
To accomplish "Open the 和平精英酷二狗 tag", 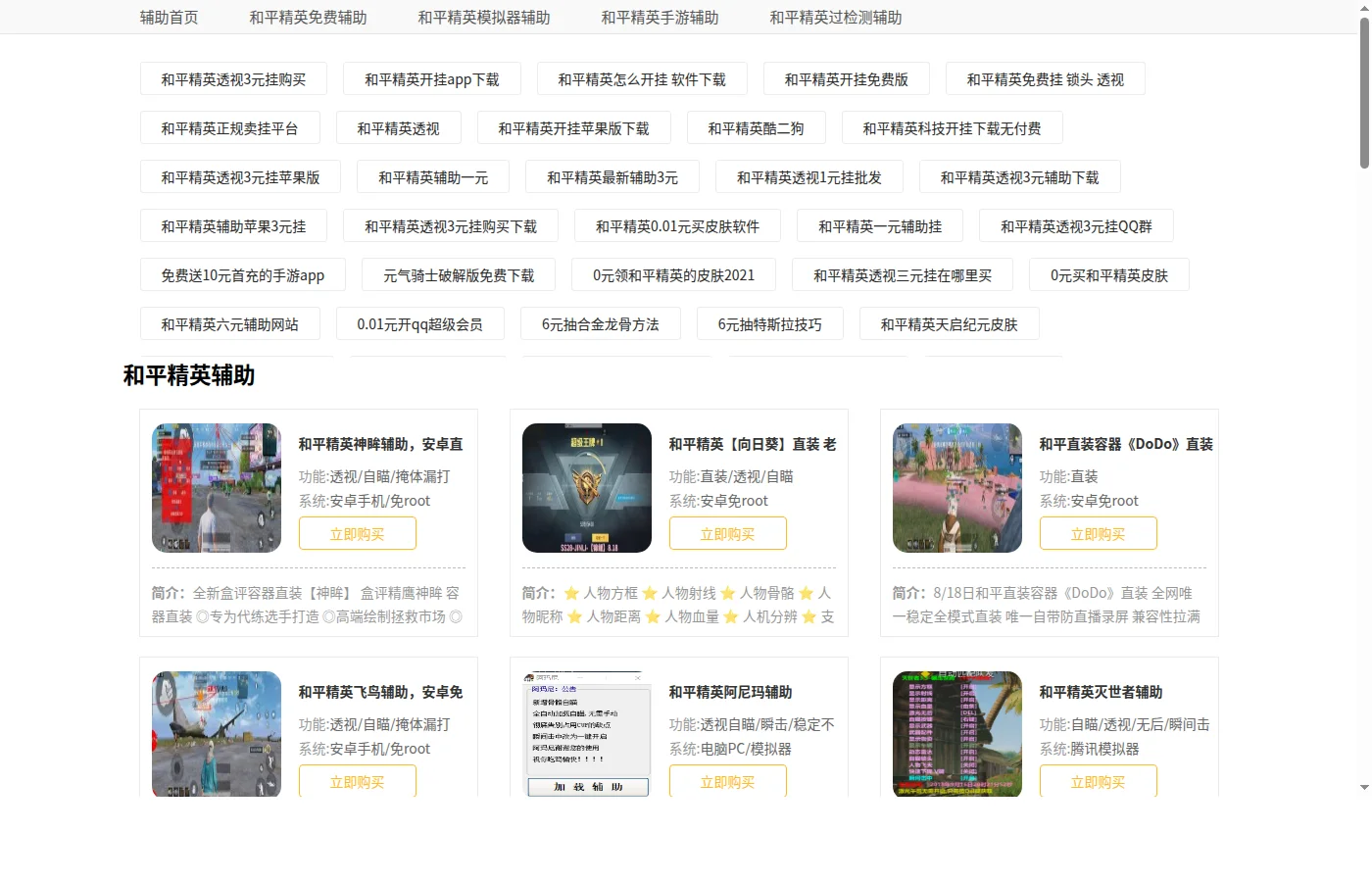I will coord(757,128).
